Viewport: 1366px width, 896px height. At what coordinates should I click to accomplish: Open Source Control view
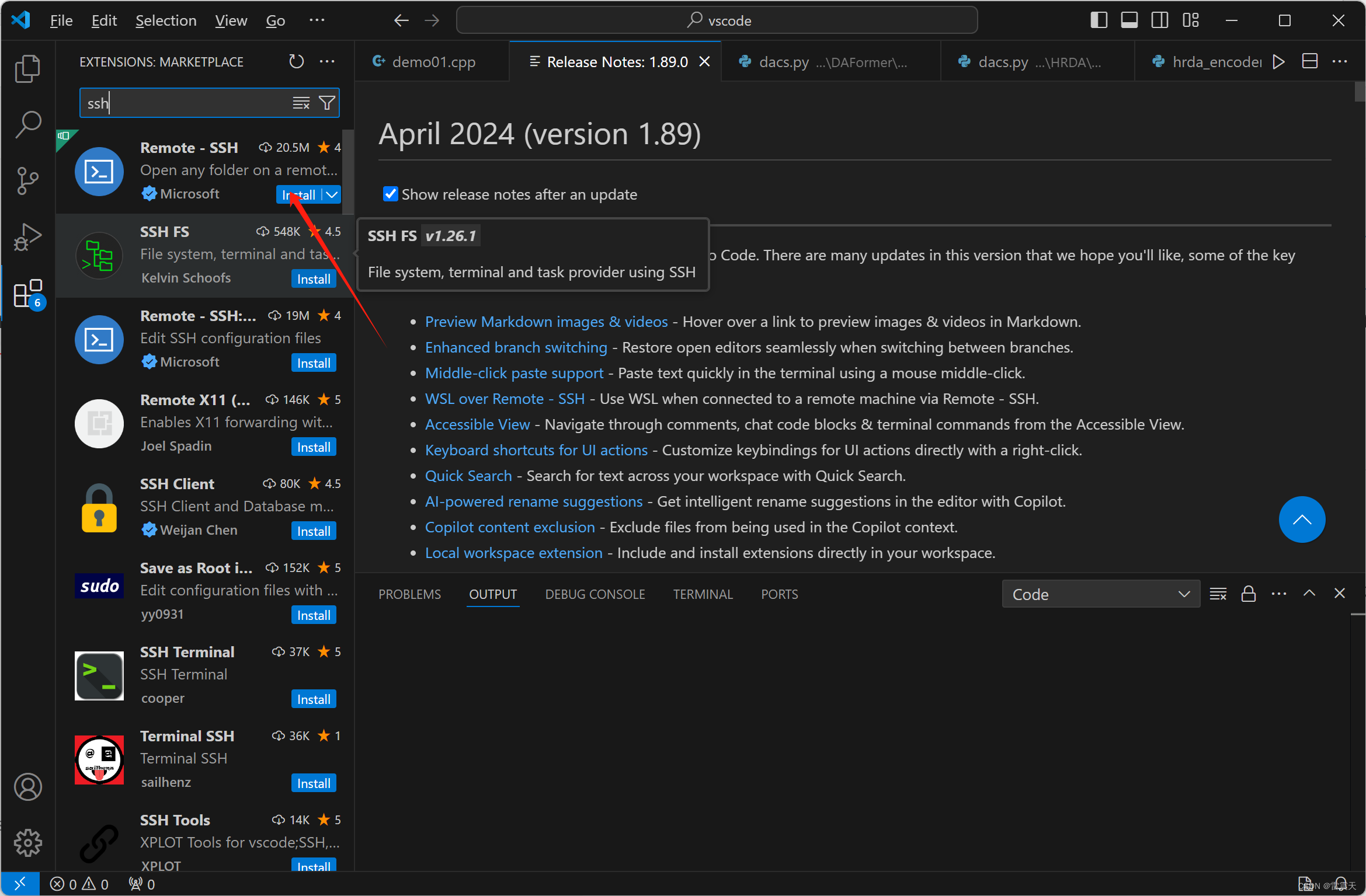coord(27,180)
